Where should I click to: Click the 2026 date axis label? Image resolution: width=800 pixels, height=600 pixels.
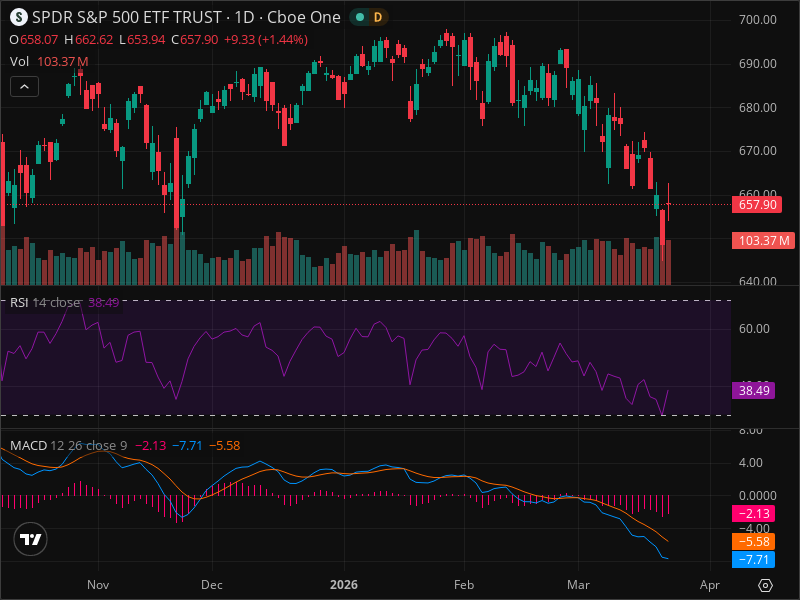pyautogui.click(x=344, y=585)
